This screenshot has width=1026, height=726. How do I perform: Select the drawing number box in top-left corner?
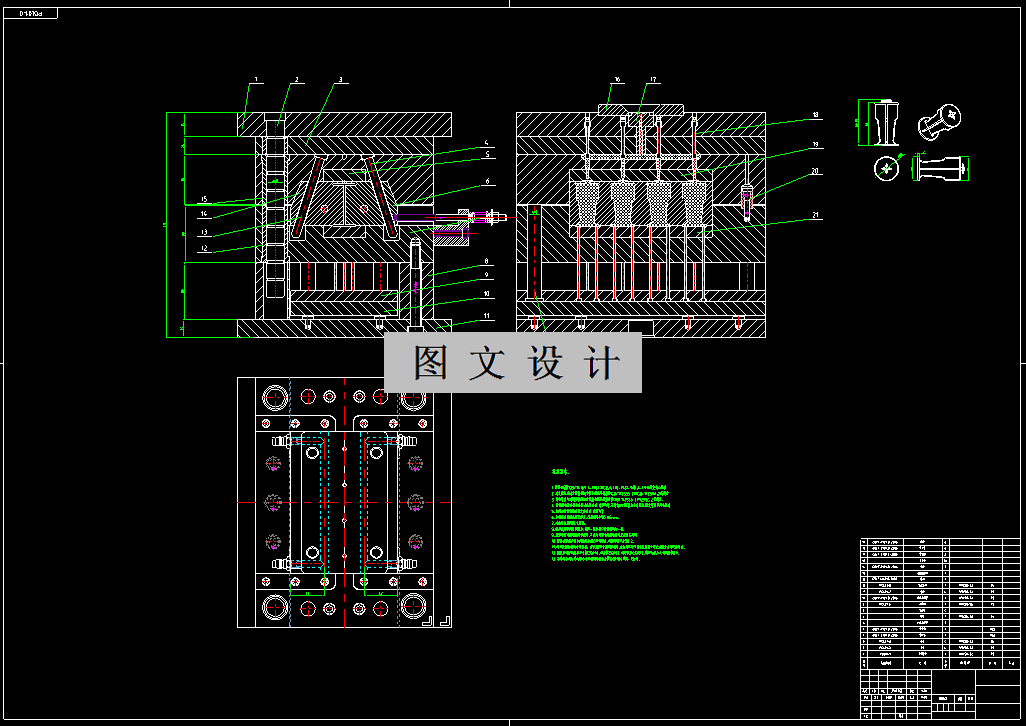pos(31,13)
